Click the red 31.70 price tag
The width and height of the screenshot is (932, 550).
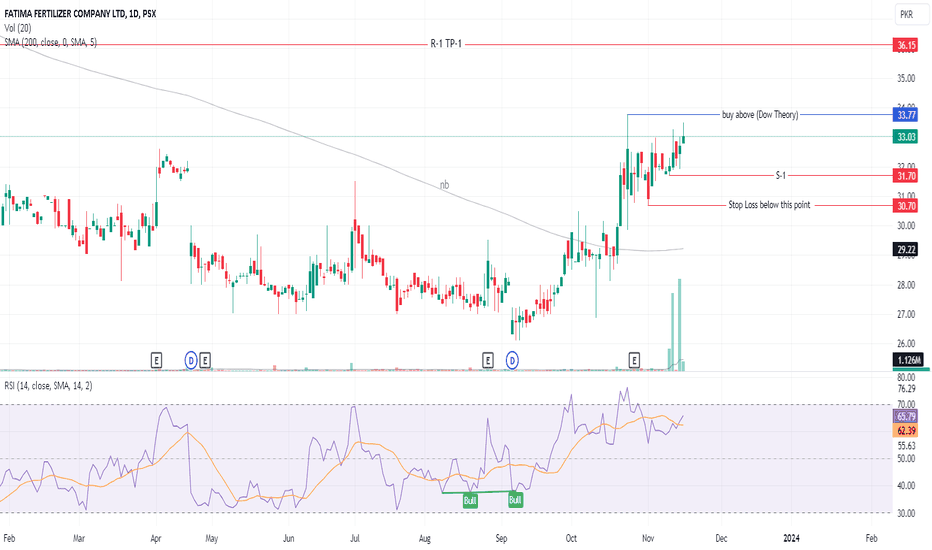click(906, 176)
